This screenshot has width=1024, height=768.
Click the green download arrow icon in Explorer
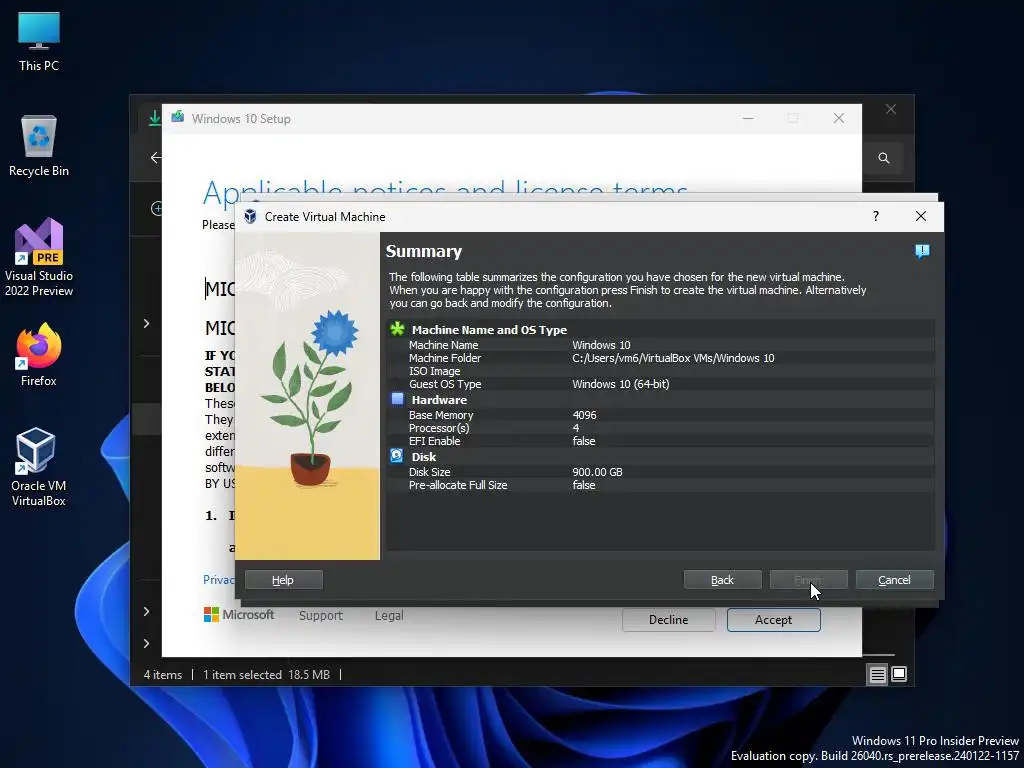coord(155,118)
